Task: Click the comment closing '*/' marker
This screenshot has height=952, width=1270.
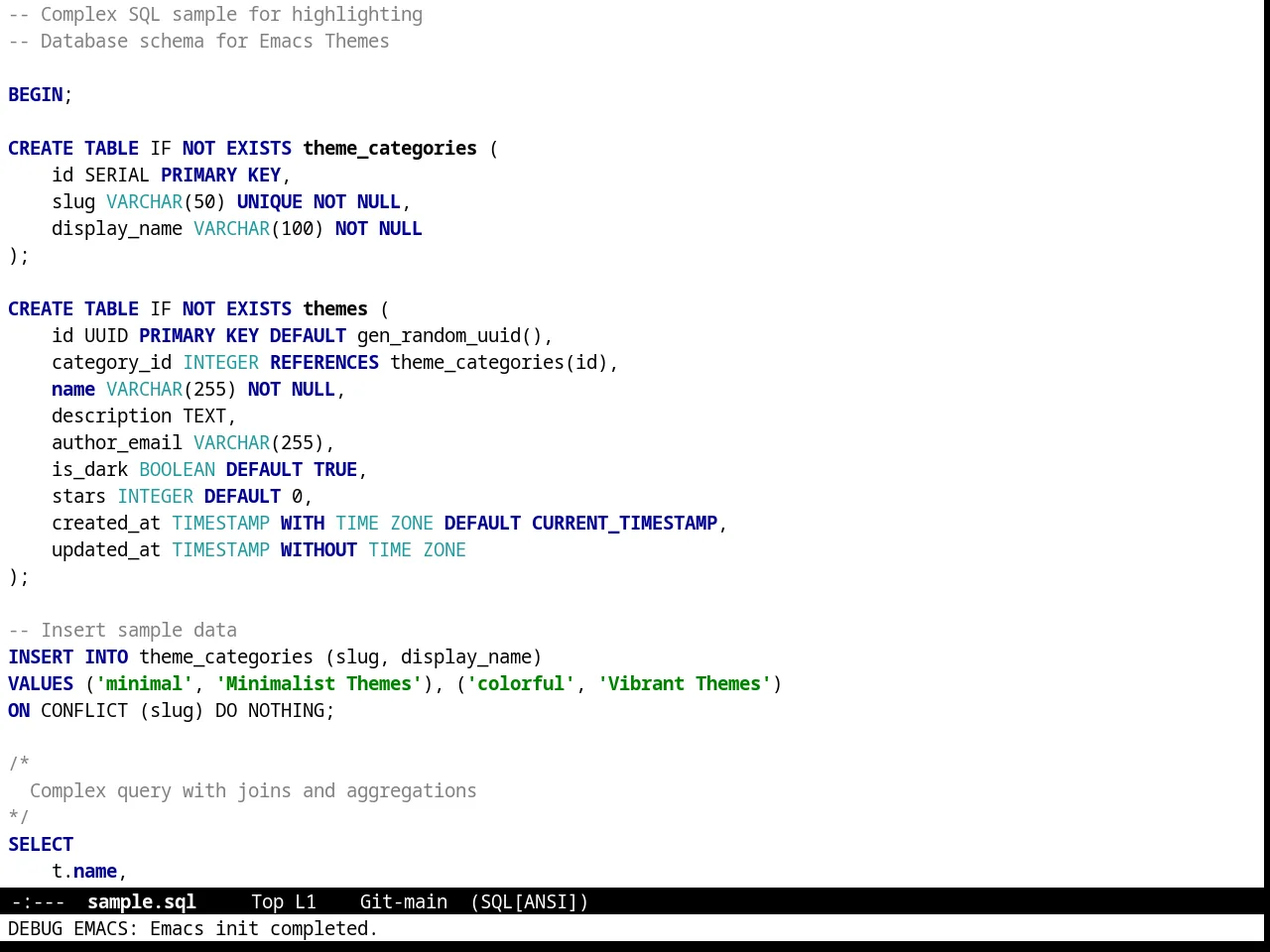Action: (19, 817)
